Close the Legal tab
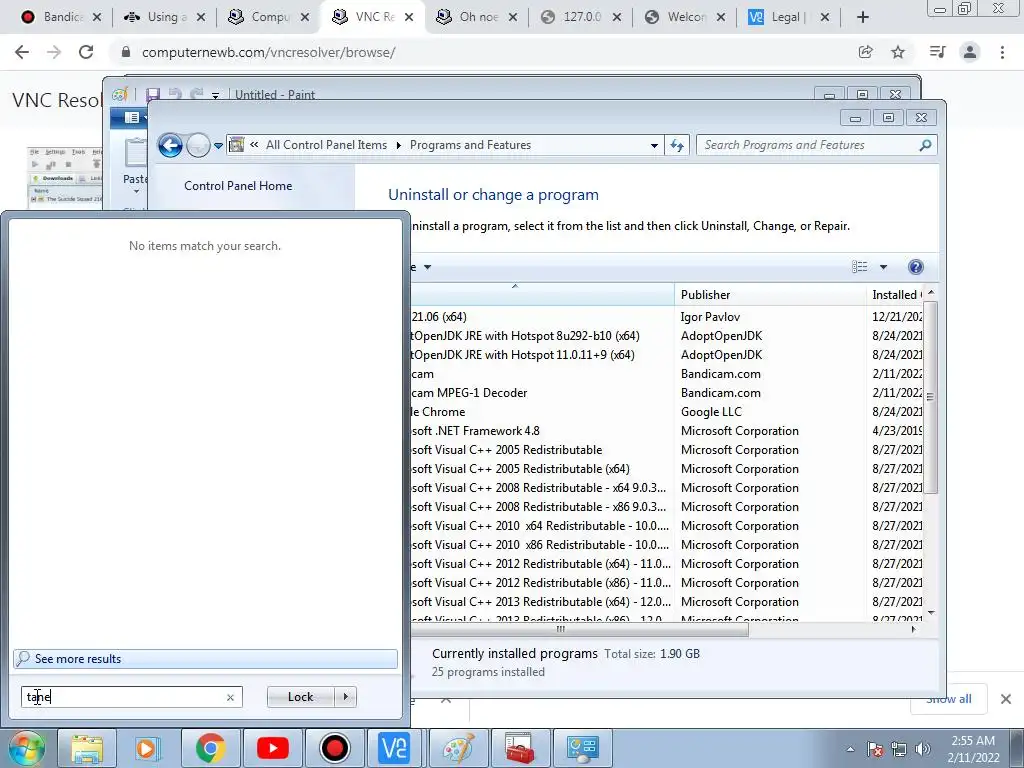The height and width of the screenshot is (768, 1024). pyautogui.click(x=825, y=17)
